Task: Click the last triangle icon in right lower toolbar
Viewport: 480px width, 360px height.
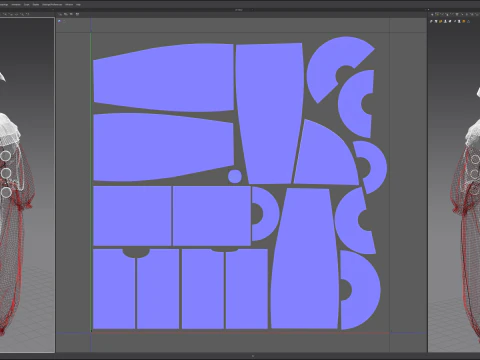Action: pyautogui.click(x=469, y=21)
